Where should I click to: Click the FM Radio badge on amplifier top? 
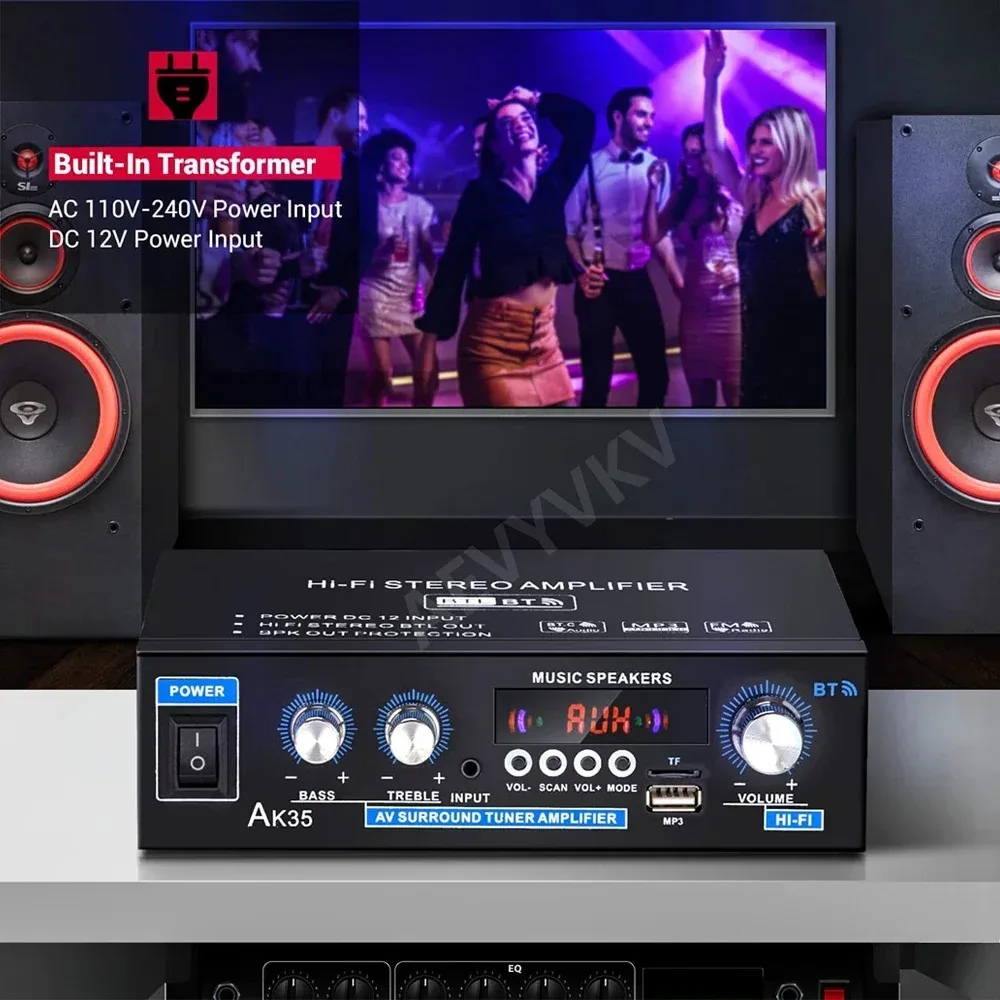click(738, 627)
